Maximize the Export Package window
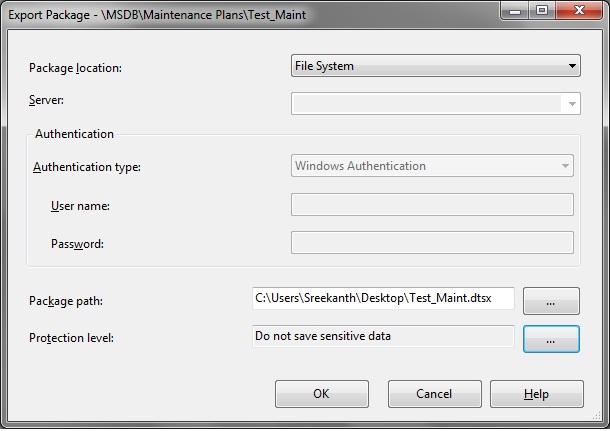 pos(541,12)
